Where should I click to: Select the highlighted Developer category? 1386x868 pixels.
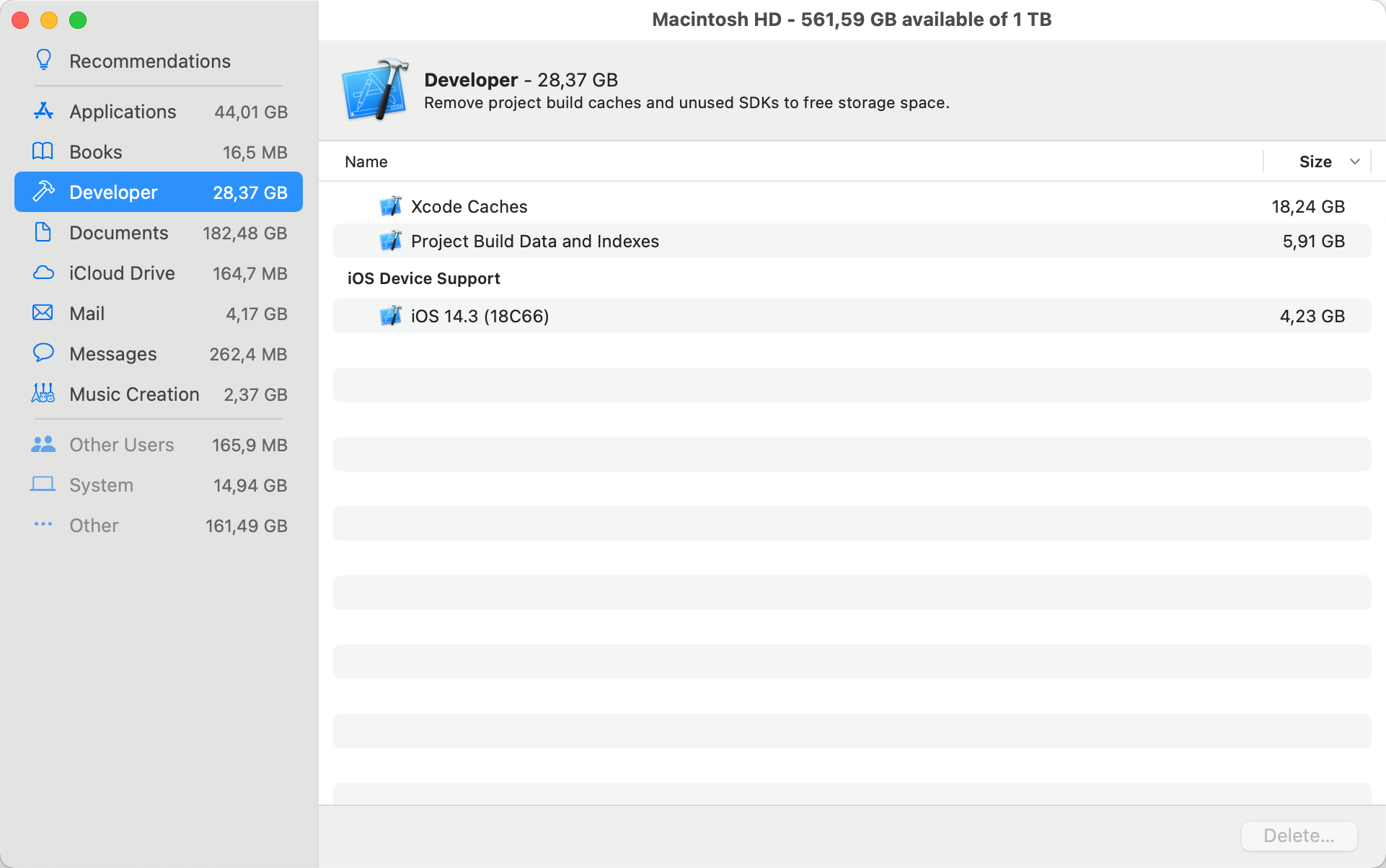click(159, 192)
